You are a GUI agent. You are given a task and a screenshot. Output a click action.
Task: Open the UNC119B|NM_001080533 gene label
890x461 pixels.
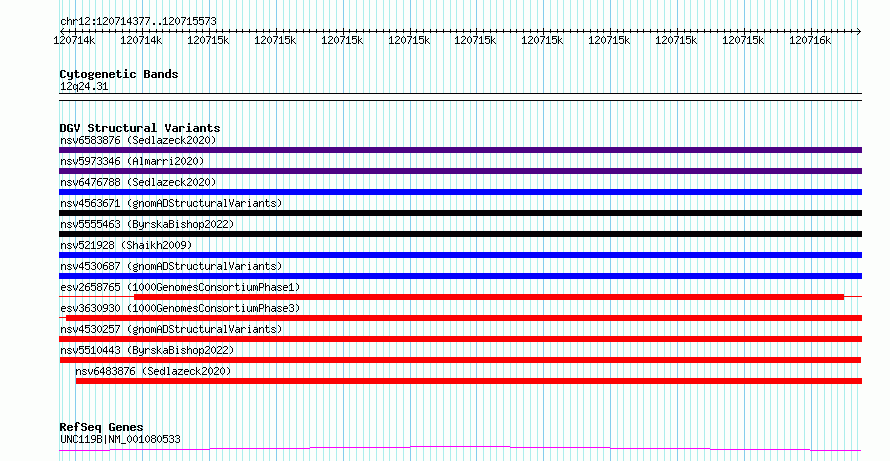point(120,439)
